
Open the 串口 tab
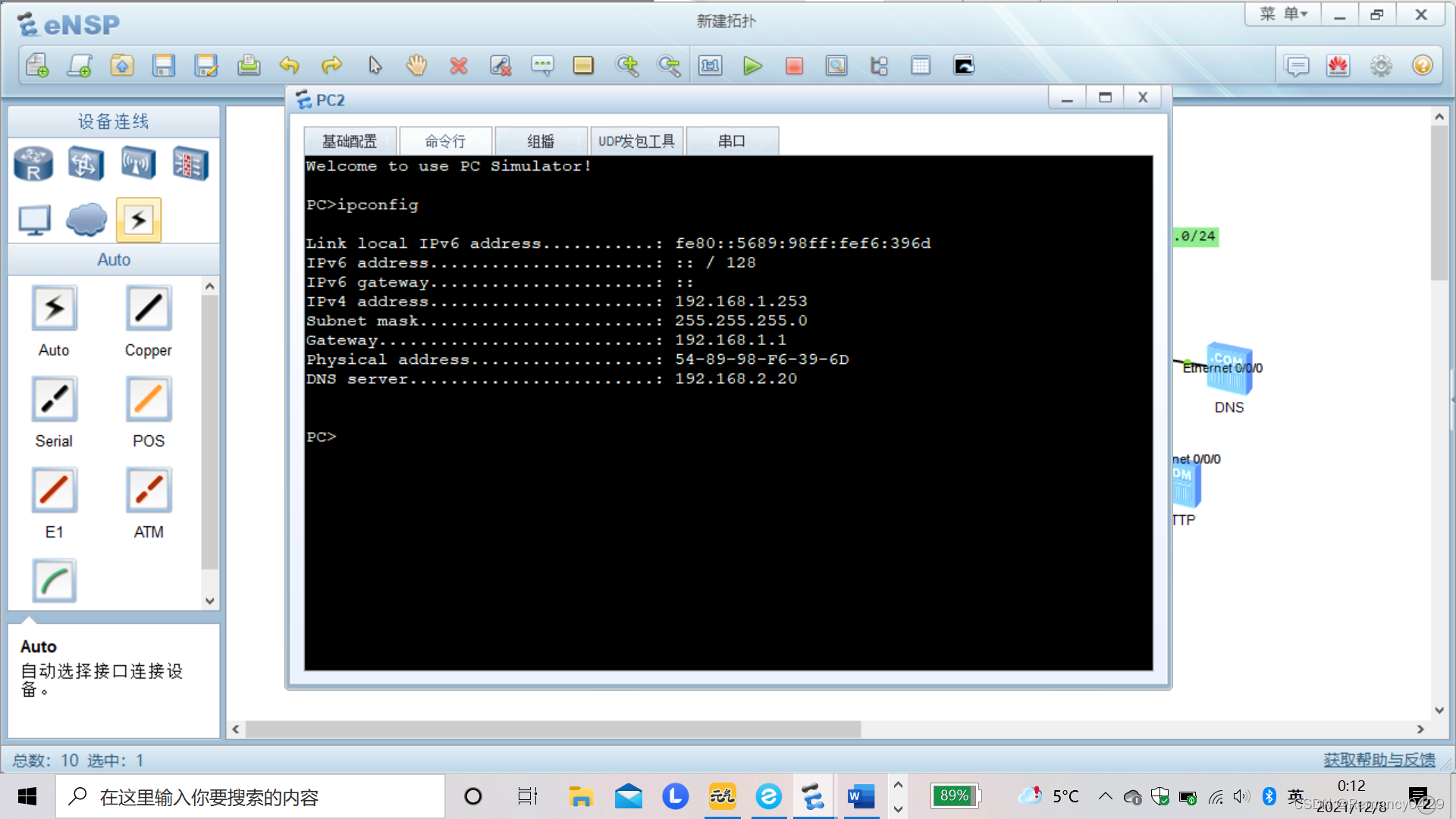point(732,141)
